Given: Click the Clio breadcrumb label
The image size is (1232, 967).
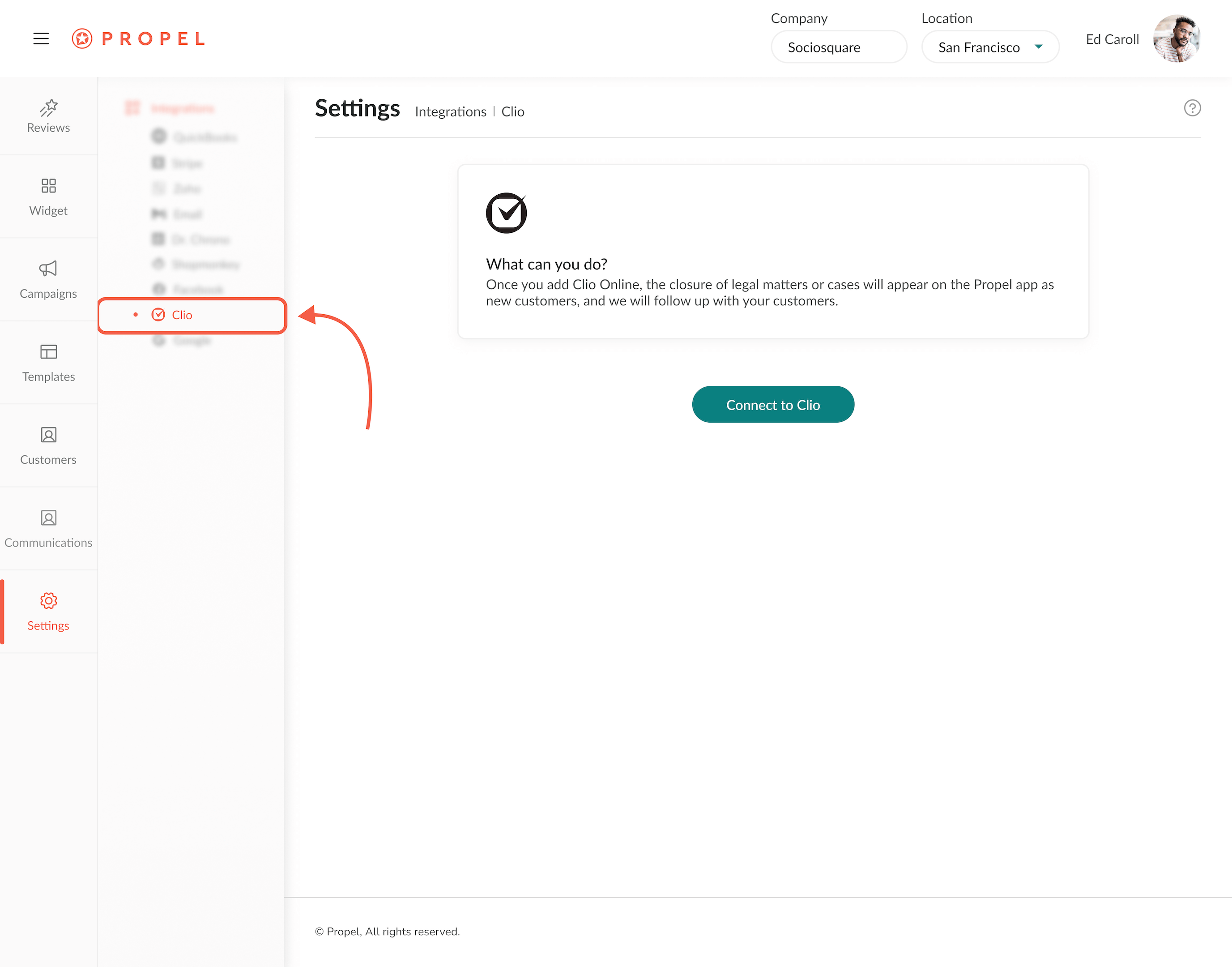Looking at the screenshot, I should (513, 111).
